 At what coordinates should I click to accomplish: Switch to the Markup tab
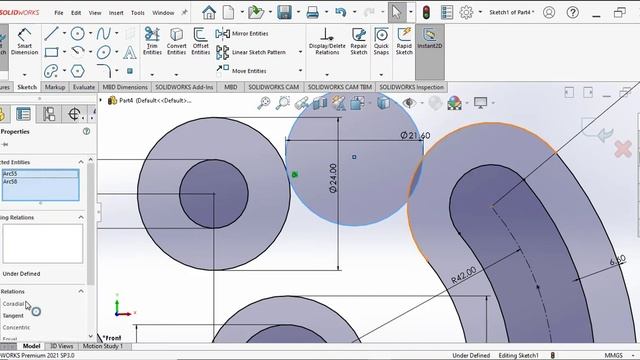[55, 87]
